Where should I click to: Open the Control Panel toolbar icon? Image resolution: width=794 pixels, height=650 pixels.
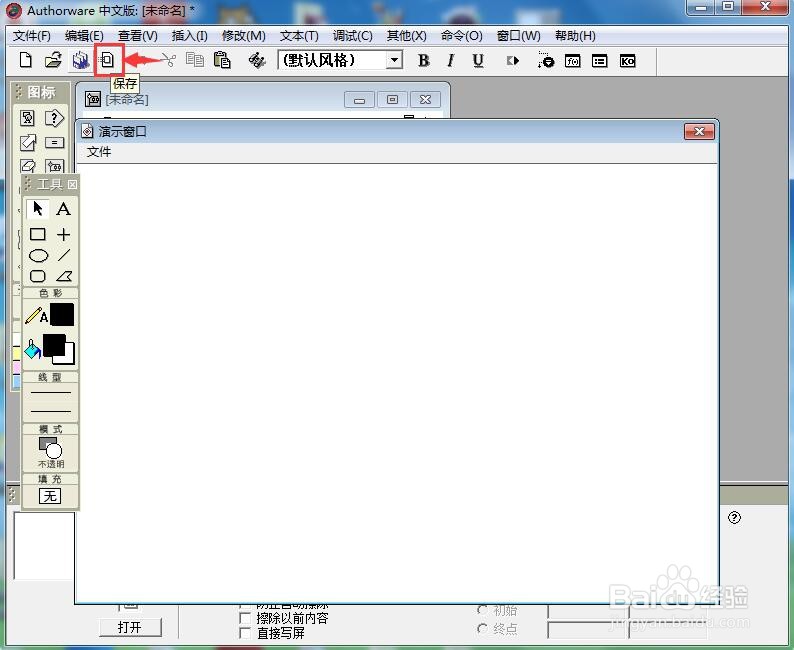545,60
